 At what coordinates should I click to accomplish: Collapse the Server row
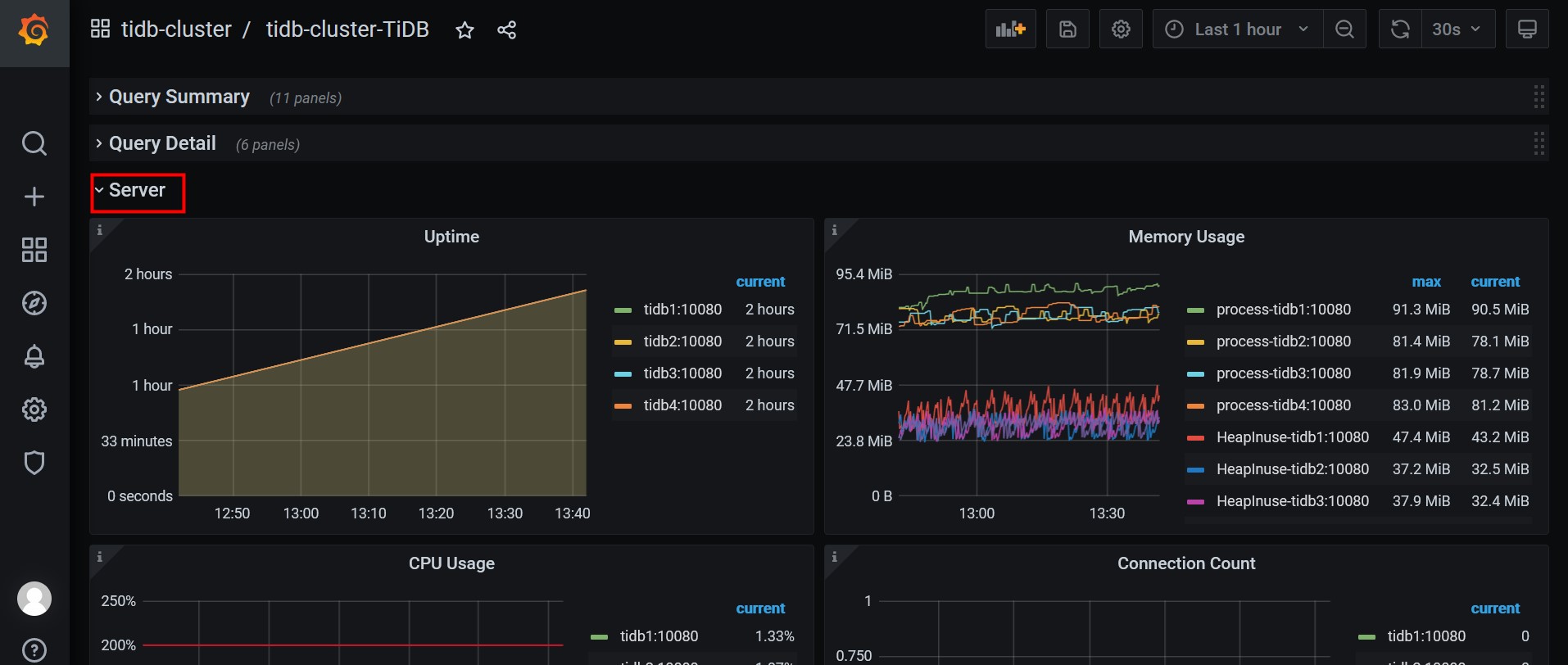tap(137, 190)
